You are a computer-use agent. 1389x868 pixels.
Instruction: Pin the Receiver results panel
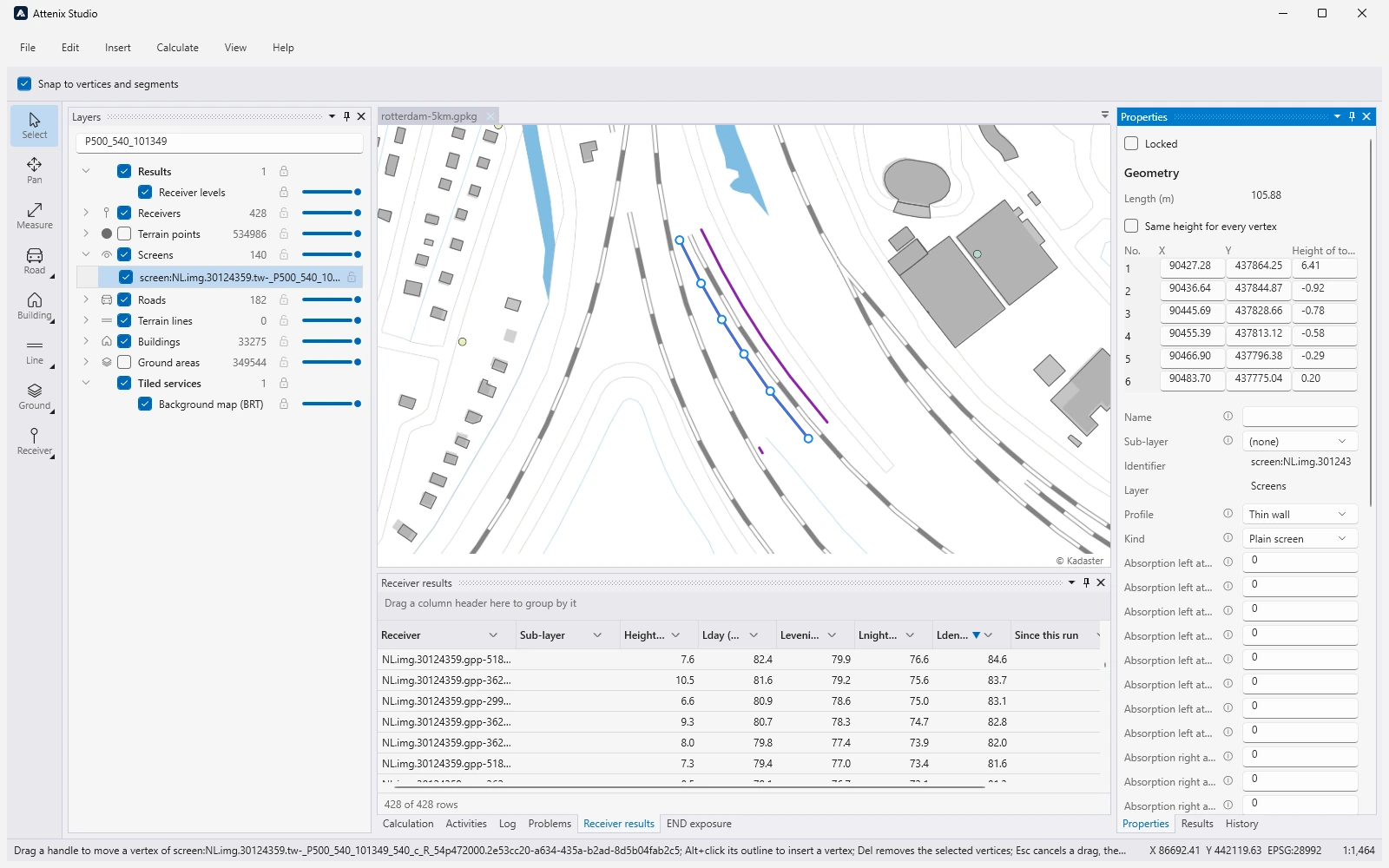pyautogui.click(x=1086, y=582)
